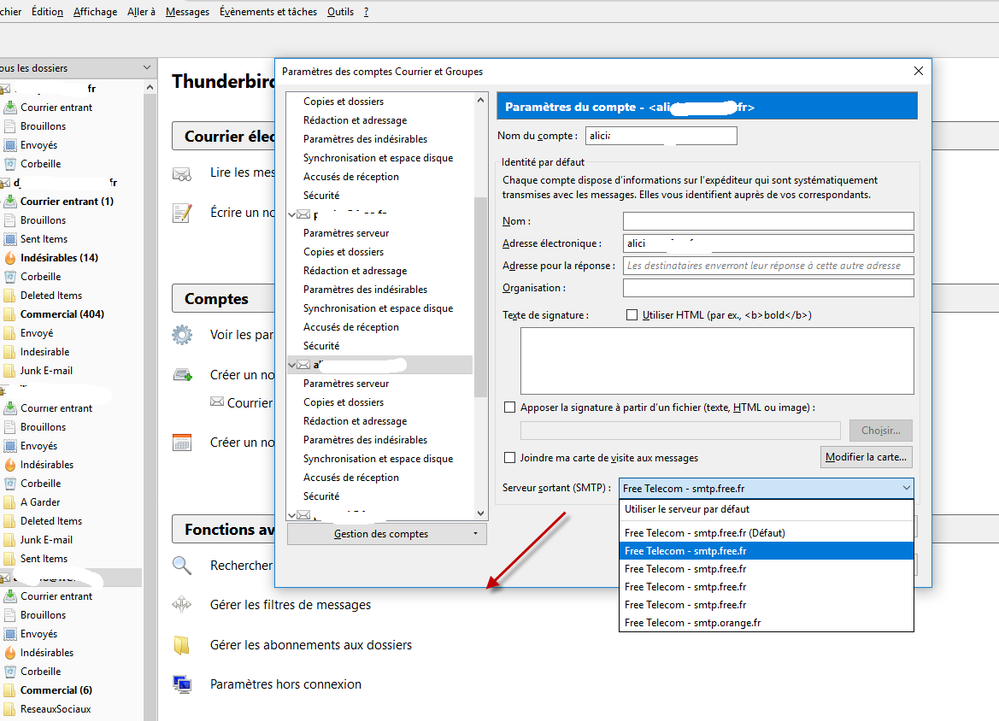Click the write message pencil icon
Viewport: 999px width, 721px height.
coord(182,213)
